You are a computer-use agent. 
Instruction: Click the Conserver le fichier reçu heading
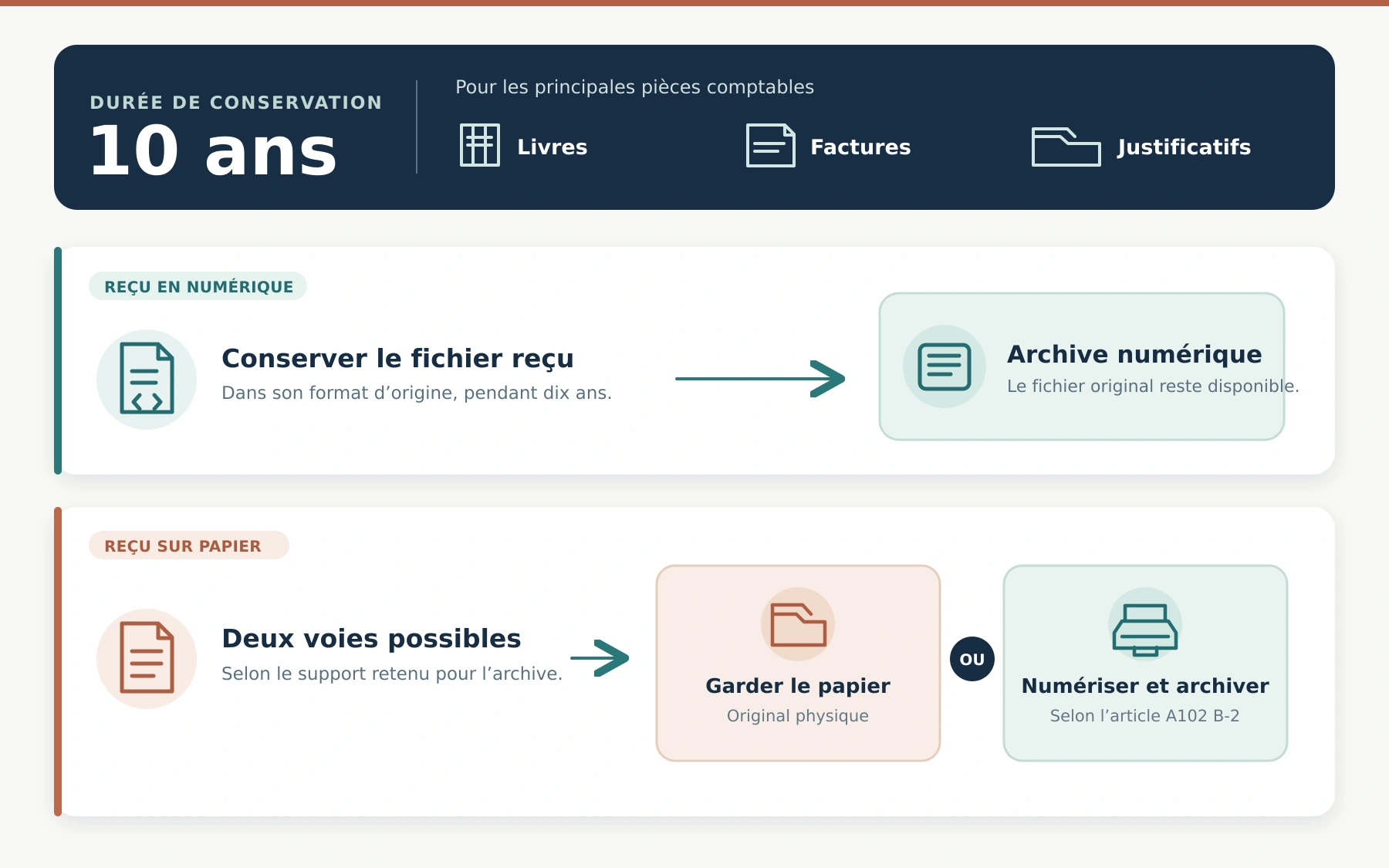(x=397, y=358)
